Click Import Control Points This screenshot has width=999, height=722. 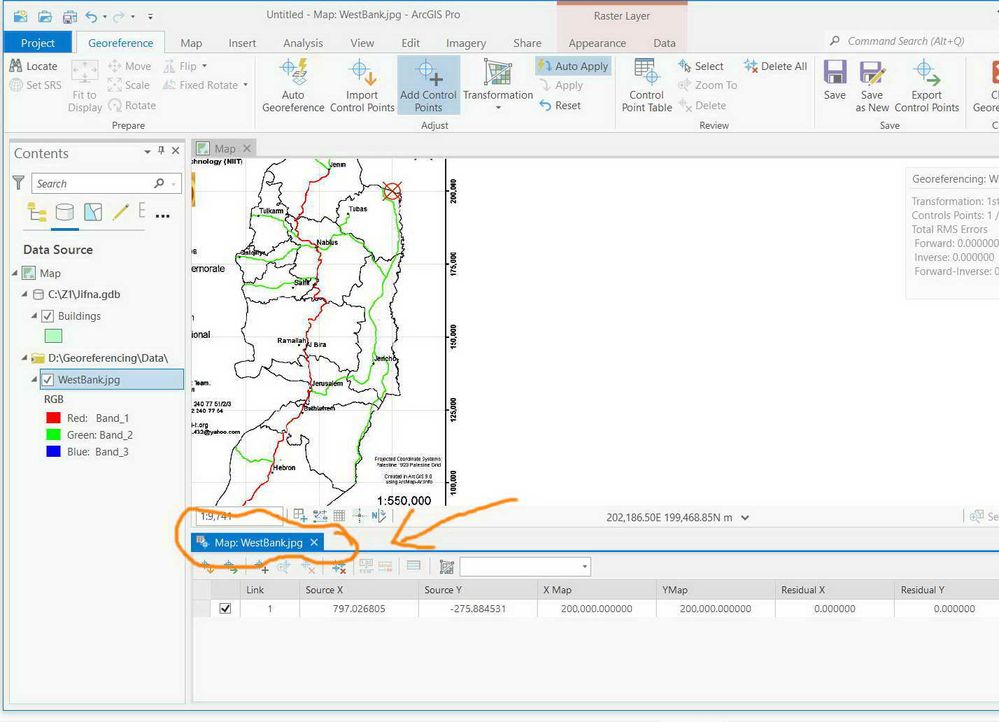point(362,86)
